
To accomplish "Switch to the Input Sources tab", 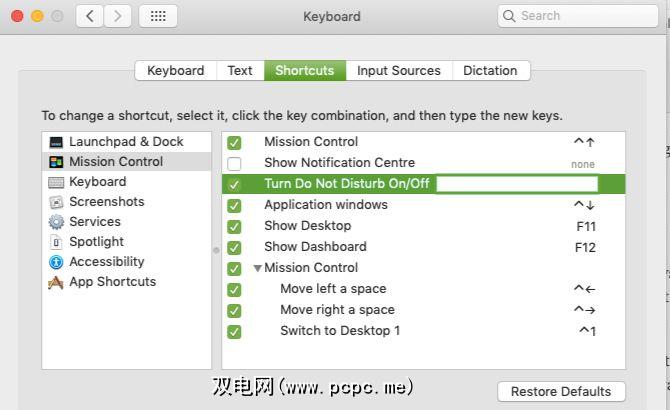I will pos(398,71).
